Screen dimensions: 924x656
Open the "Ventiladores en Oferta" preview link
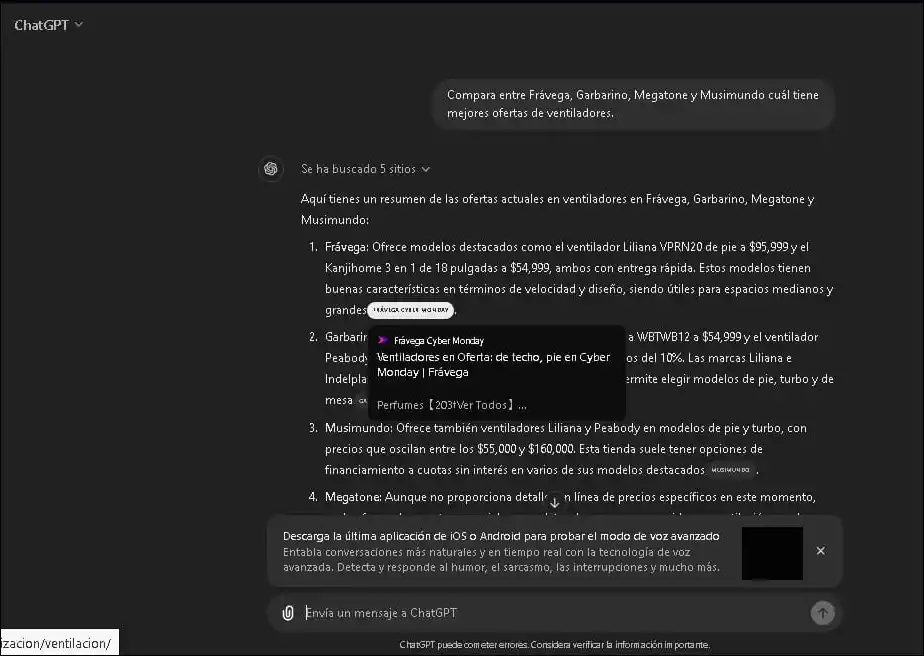tap(493, 364)
